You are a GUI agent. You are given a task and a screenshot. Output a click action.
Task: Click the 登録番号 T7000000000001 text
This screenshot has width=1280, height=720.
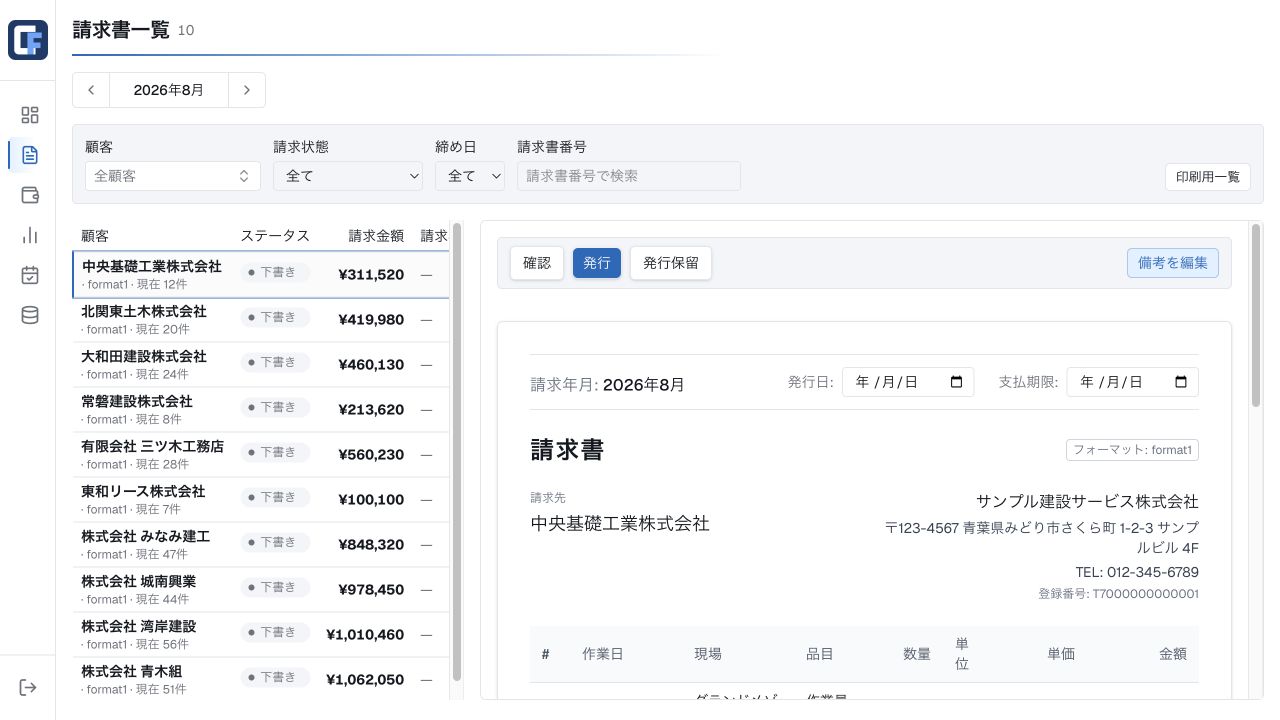[1118, 594]
